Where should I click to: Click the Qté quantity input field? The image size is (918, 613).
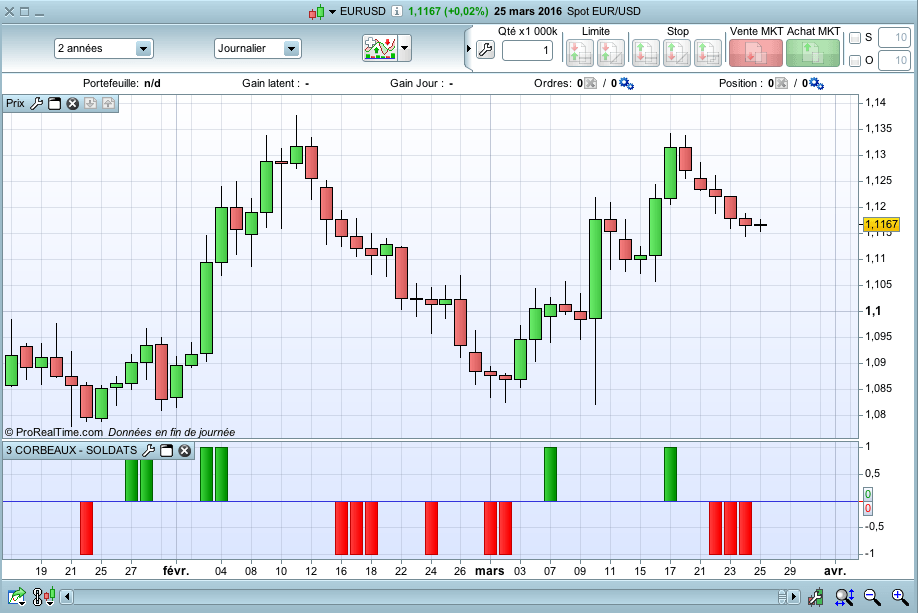coord(527,50)
